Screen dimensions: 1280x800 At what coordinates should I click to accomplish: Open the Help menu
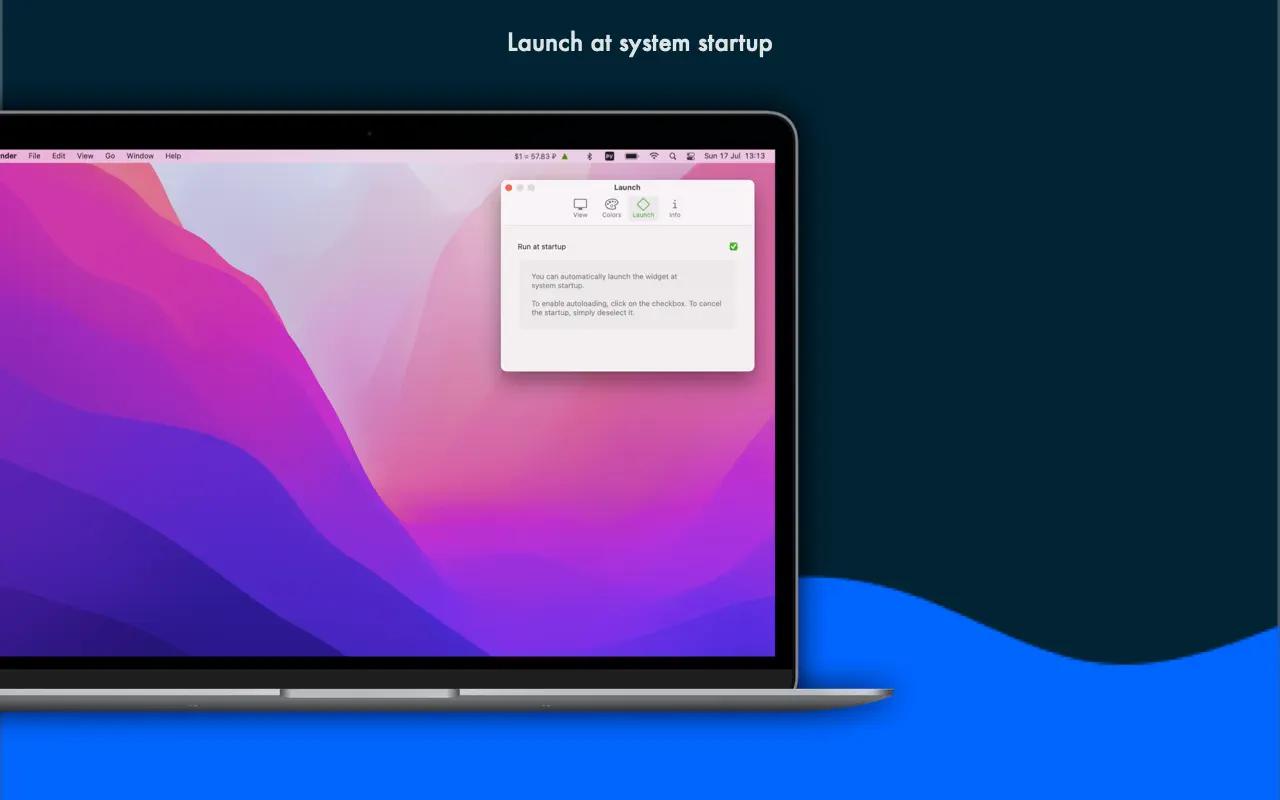pos(173,156)
